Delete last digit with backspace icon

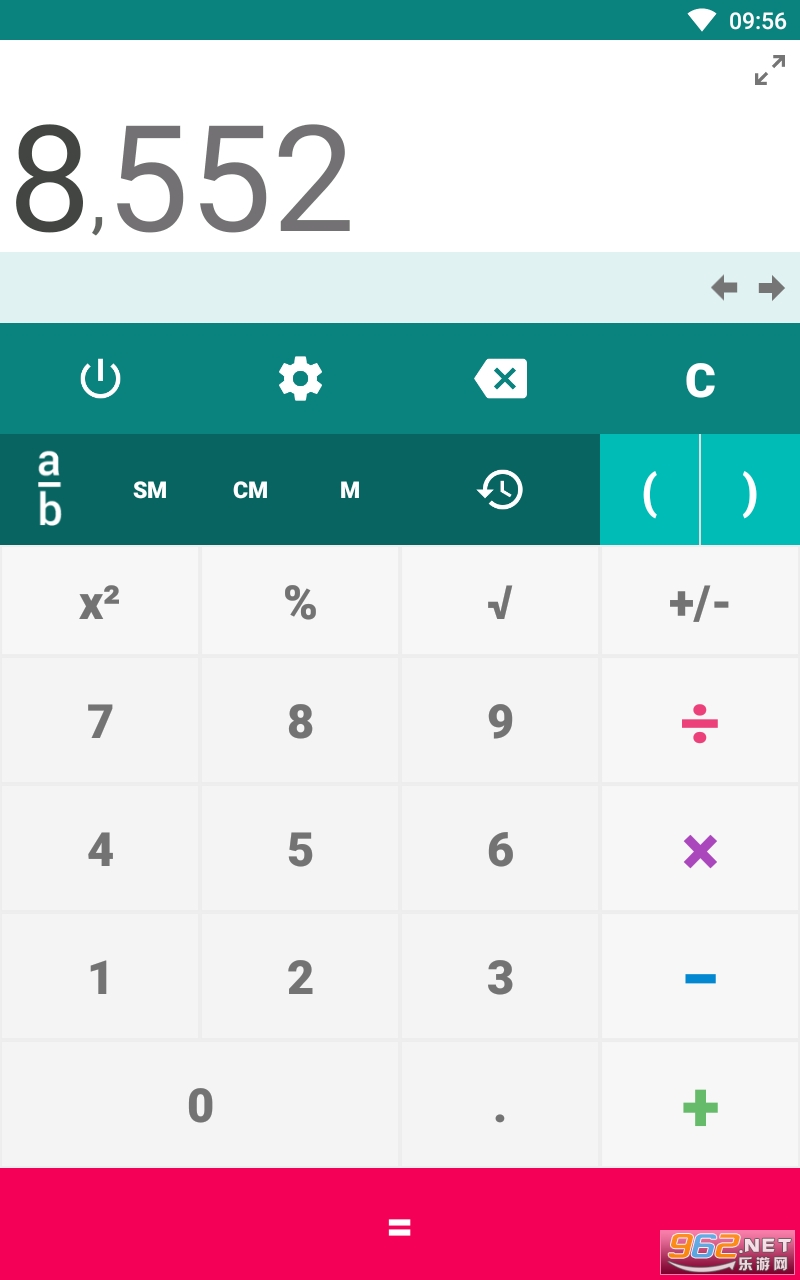coord(500,379)
